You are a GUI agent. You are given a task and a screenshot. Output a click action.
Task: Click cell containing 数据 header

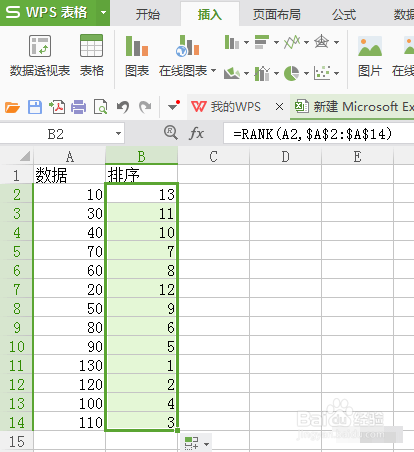(69, 174)
